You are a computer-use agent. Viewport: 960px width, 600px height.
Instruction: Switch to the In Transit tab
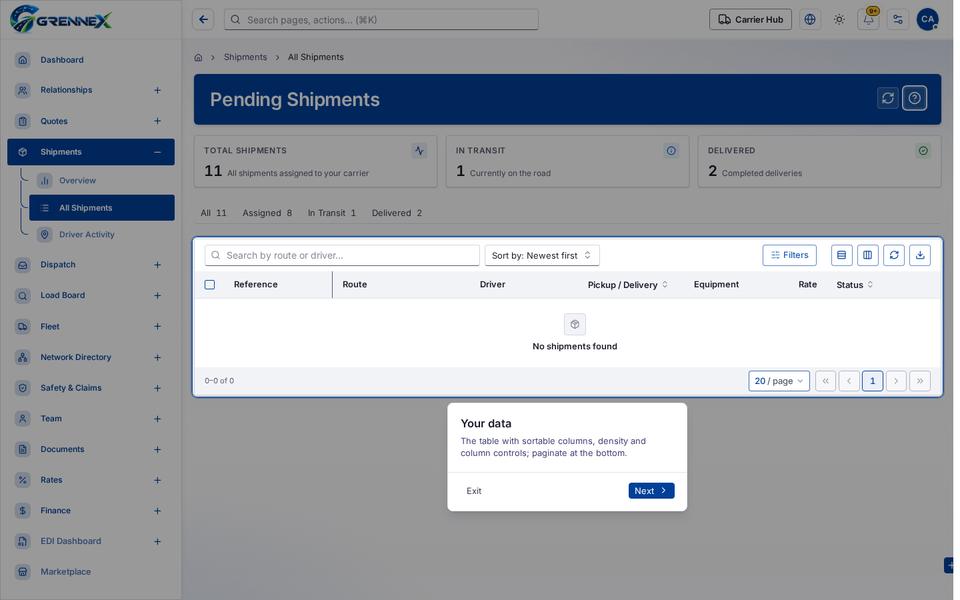pos(331,213)
